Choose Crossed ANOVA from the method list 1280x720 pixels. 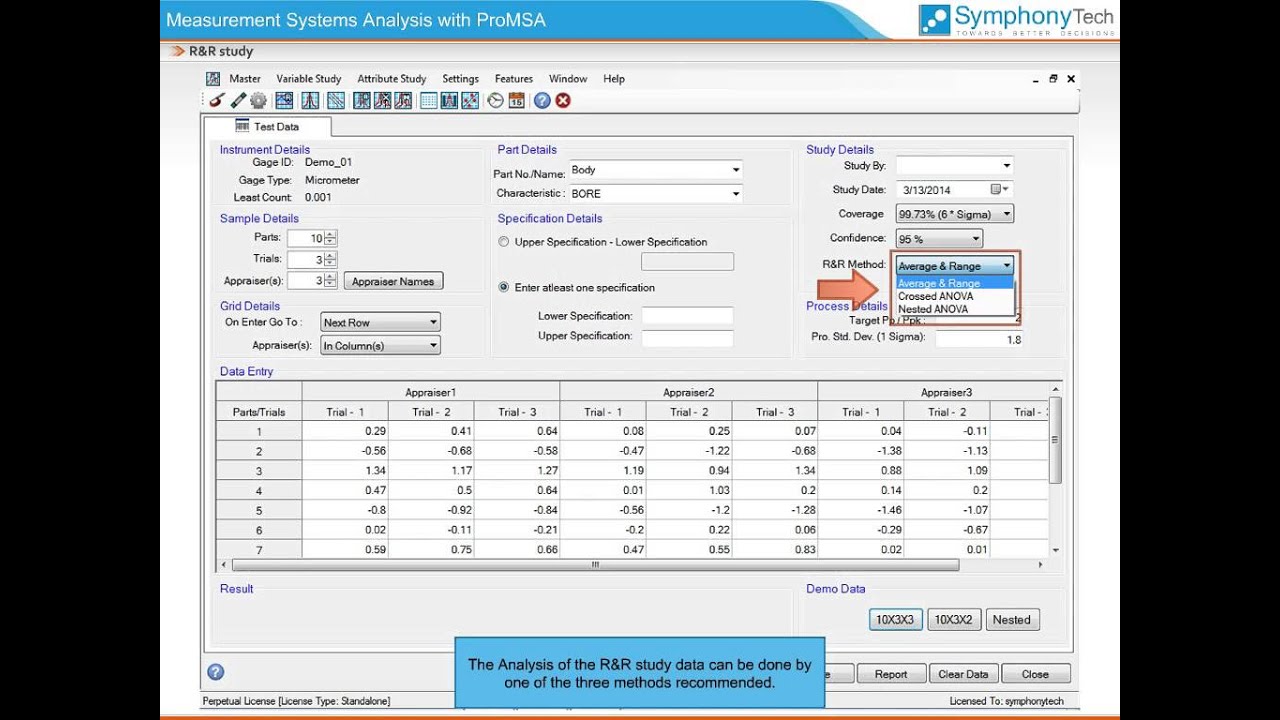click(955, 296)
